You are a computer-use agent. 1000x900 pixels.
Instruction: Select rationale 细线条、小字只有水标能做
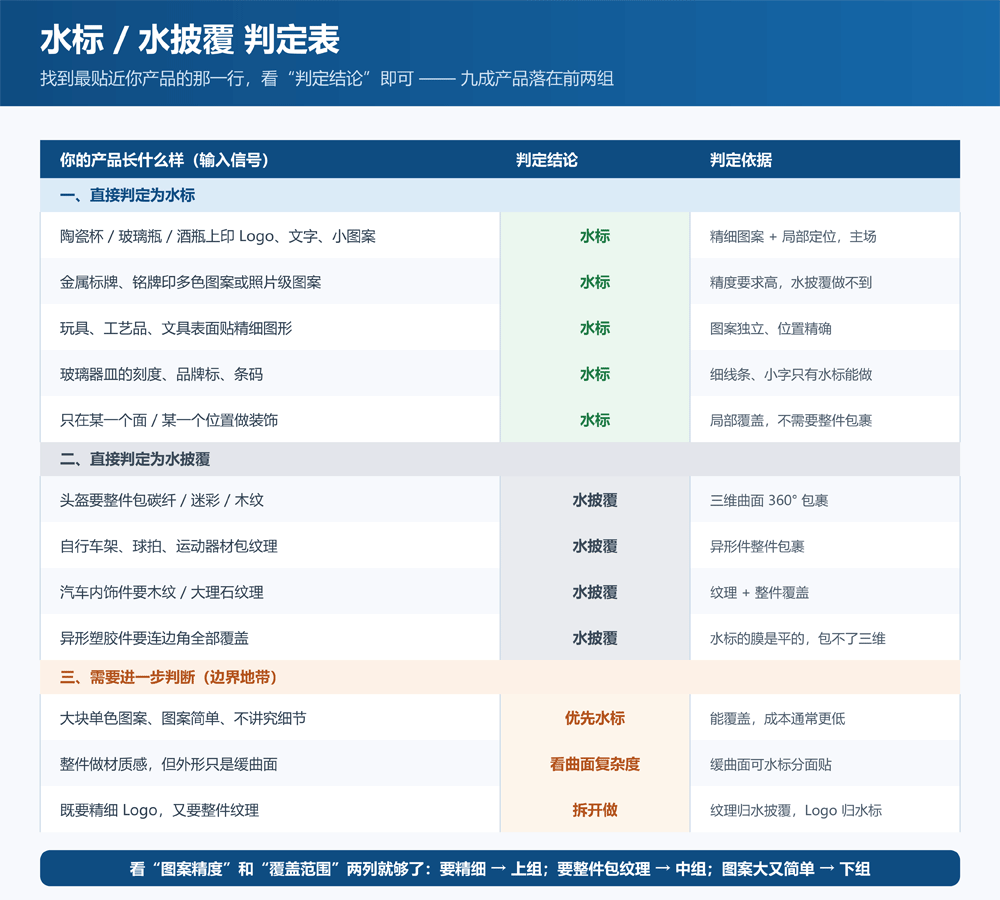(x=791, y=374)
